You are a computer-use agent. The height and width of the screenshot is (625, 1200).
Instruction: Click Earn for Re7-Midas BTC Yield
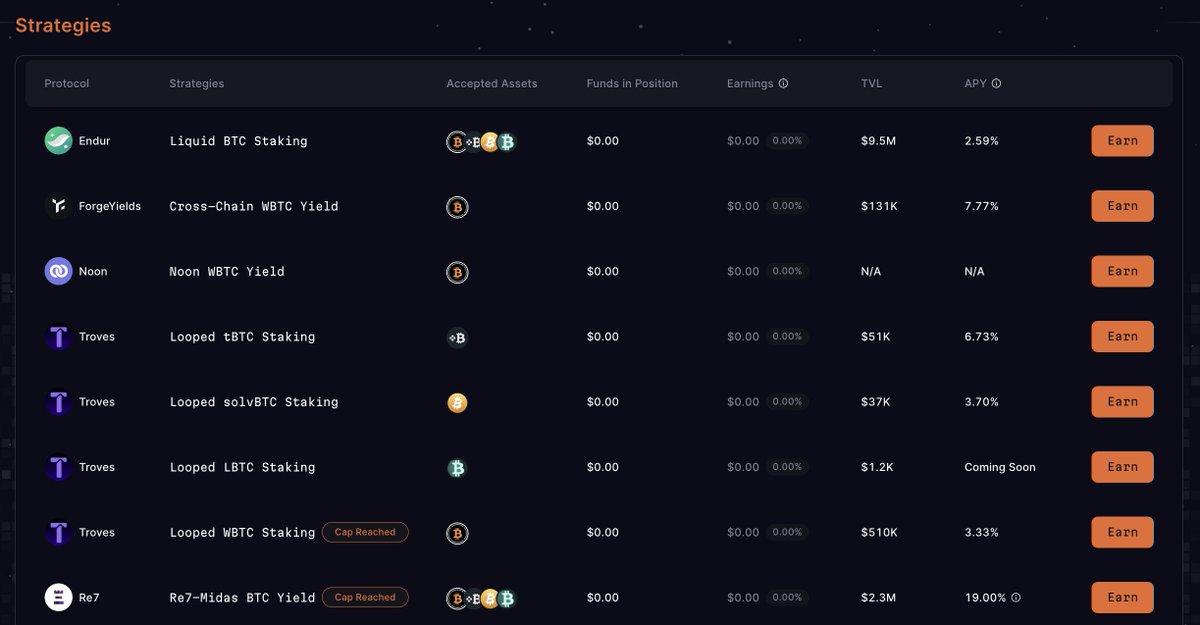[x=1122, y=598]
